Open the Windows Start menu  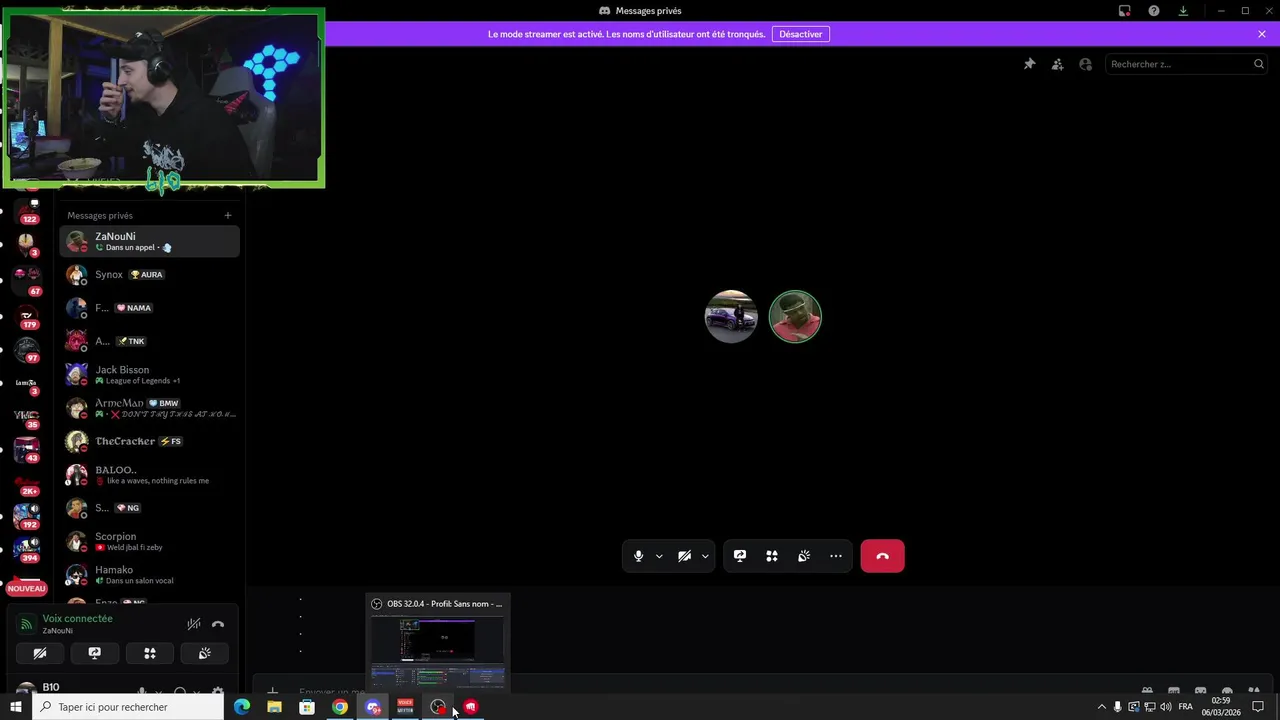16,707
